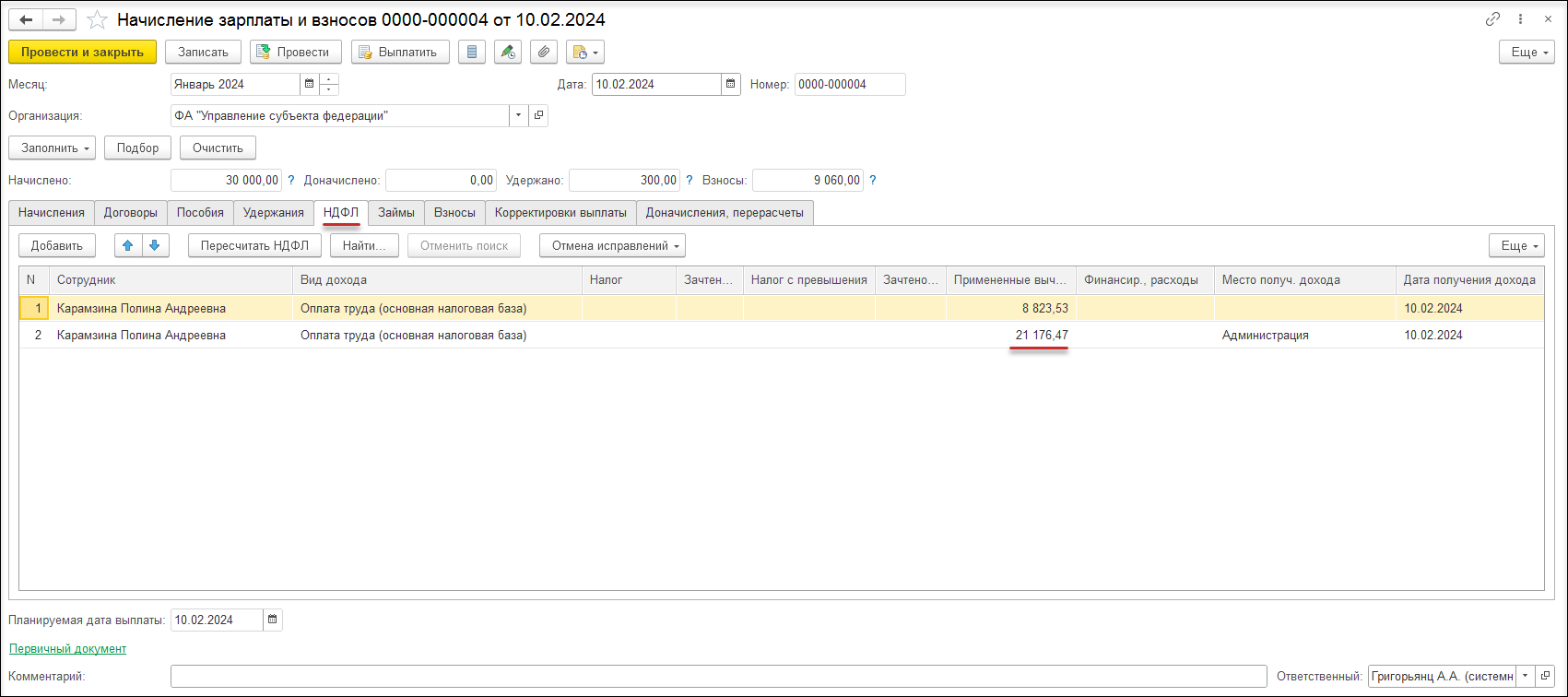The height and width of the screenshot is (697, 1568).
Task: Click the Провести button
Action: click(296, 52)
